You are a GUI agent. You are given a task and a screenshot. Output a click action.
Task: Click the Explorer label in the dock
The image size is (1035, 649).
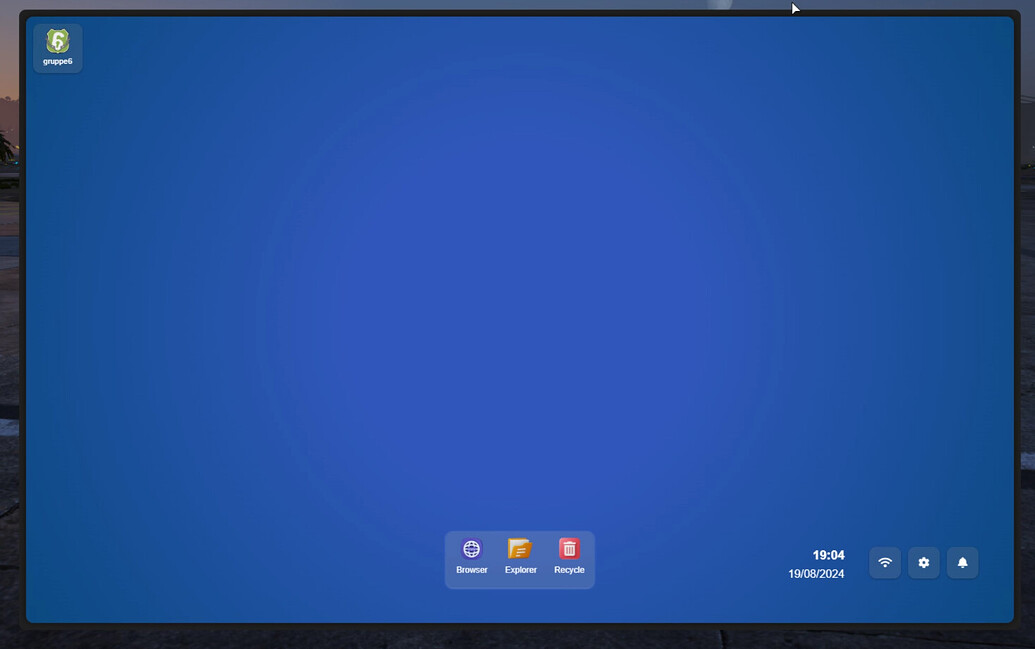coord(520,569)
